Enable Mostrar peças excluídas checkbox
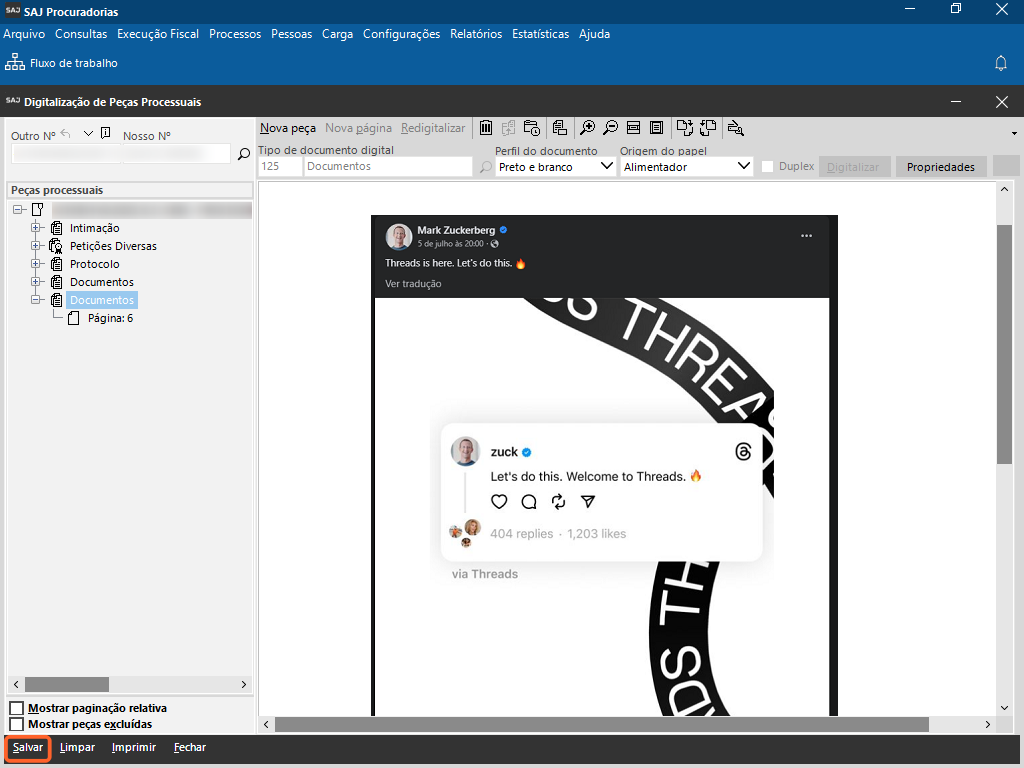 17,724
